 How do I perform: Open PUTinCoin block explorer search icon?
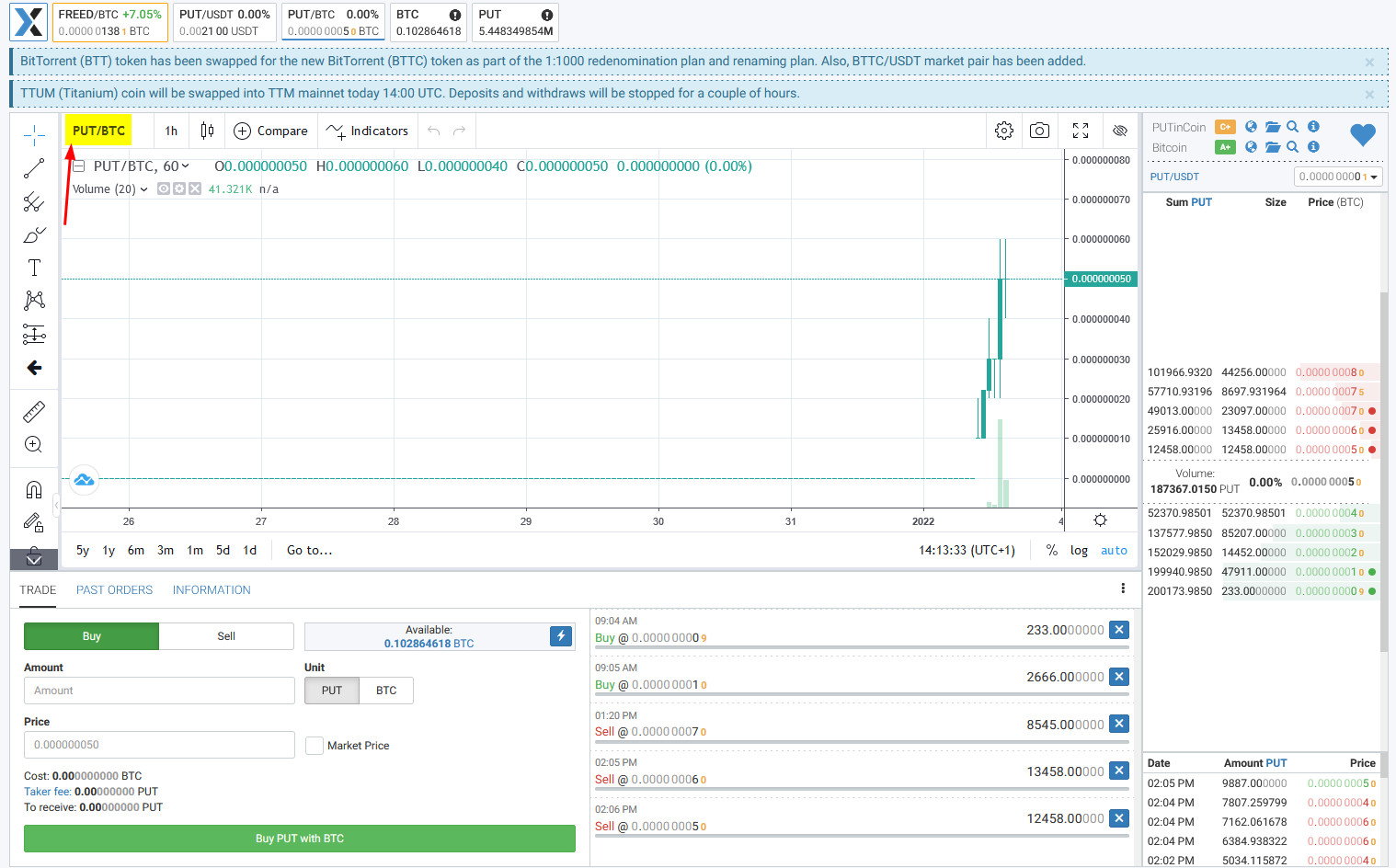1292,127
